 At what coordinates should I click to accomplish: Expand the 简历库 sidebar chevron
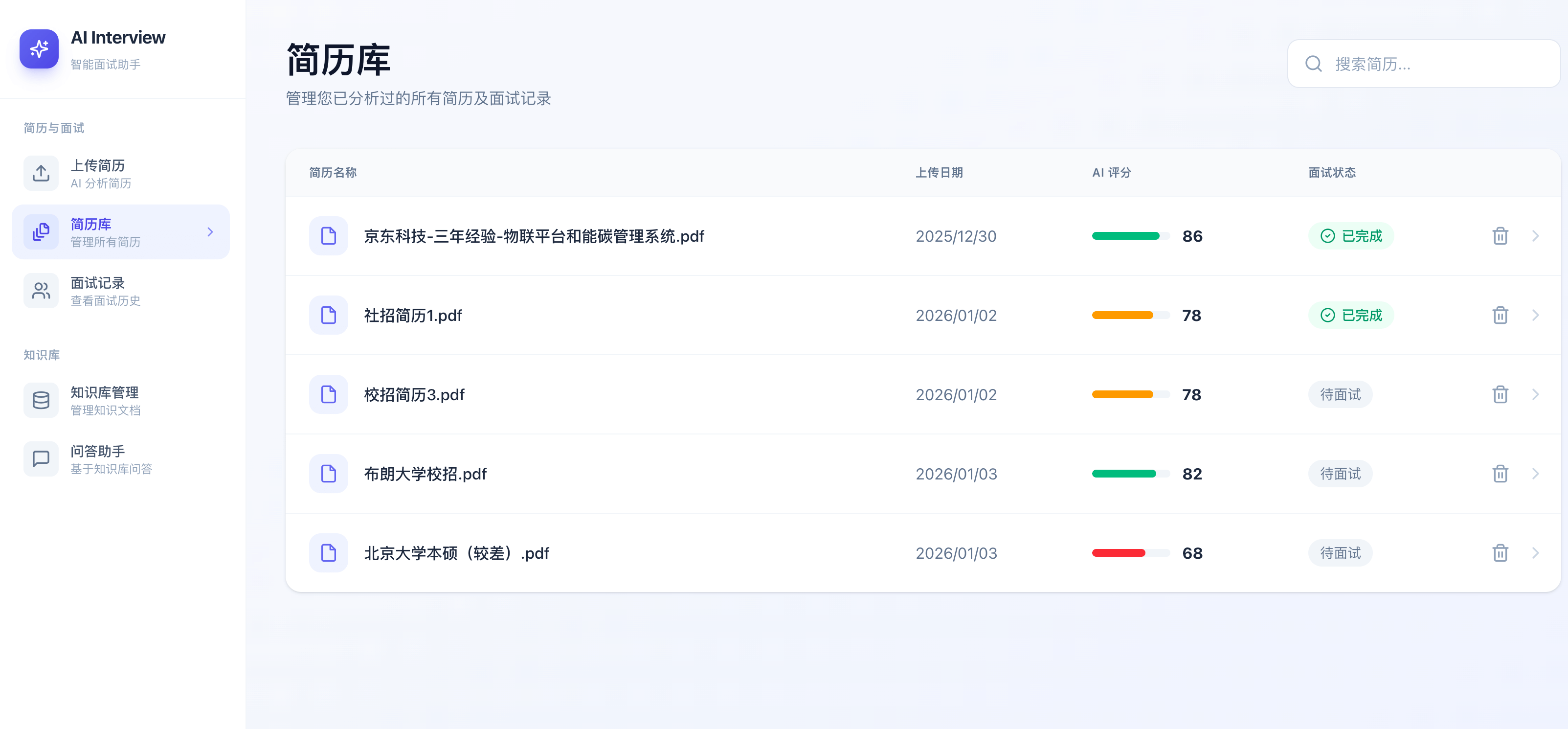click(211, 231)
